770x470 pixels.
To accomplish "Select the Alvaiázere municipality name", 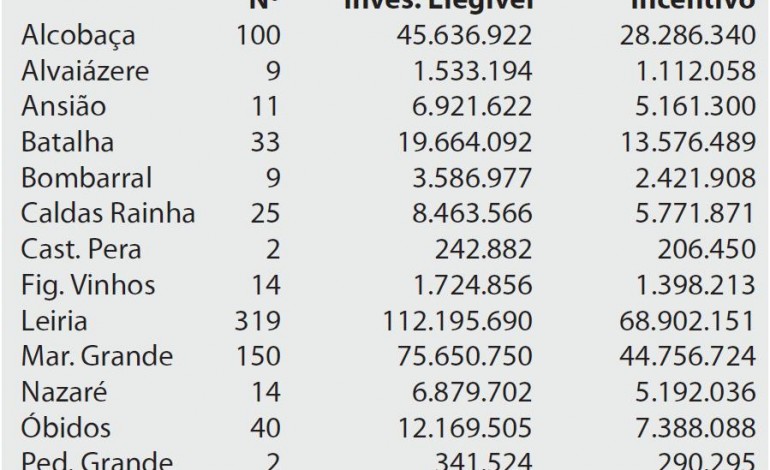I will (x=84, y=72).
